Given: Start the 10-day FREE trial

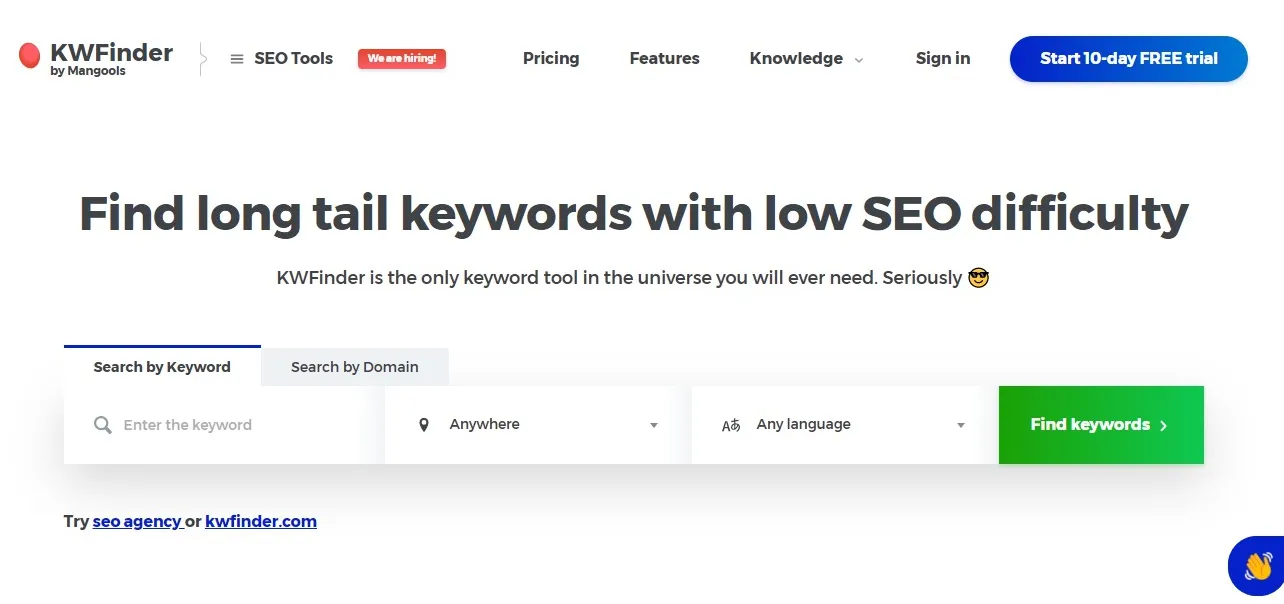Looking at the screenshot, I should tap(1129, 59).
